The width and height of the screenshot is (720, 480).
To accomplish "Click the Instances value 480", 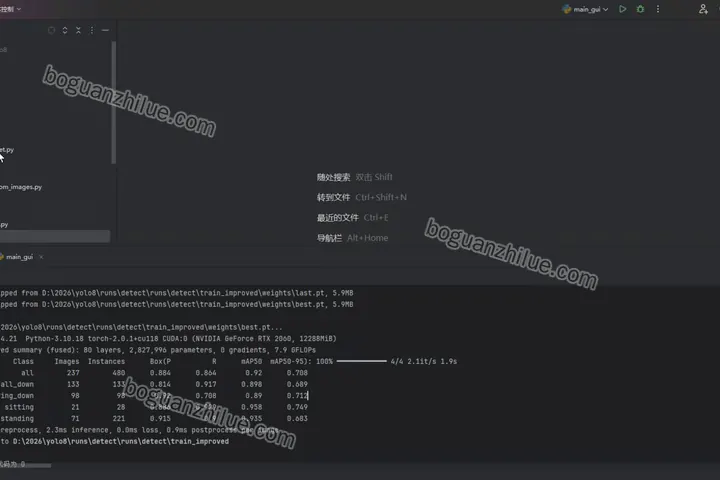I will (x=118, y=373).
